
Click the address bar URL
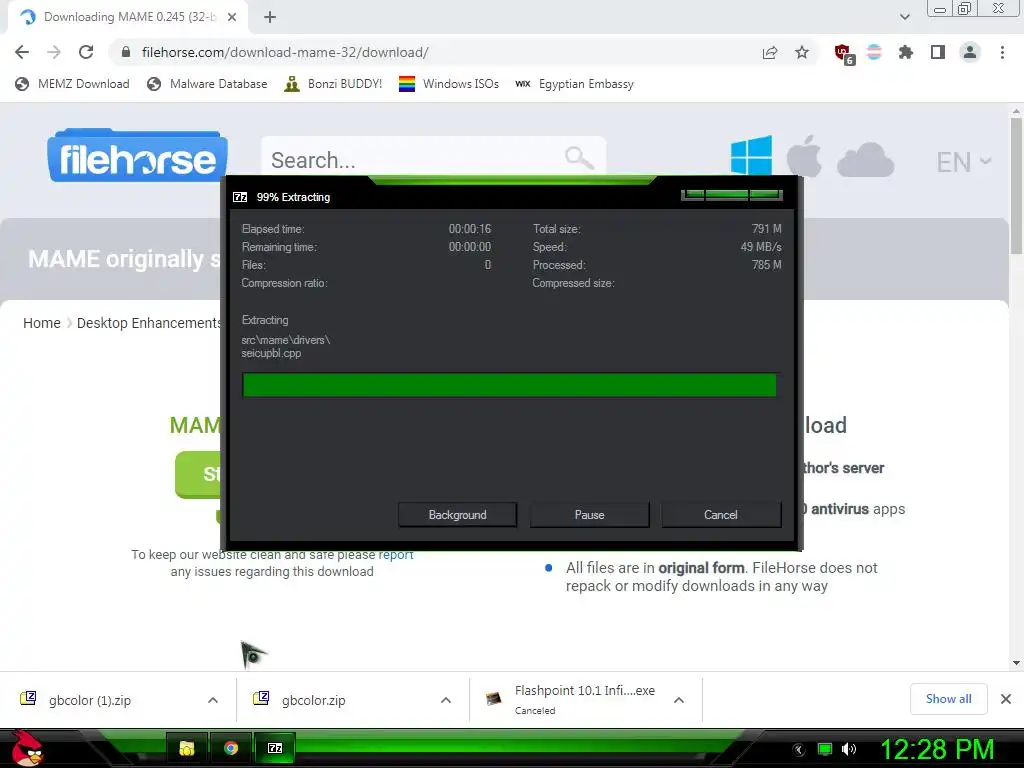(285, 52)
